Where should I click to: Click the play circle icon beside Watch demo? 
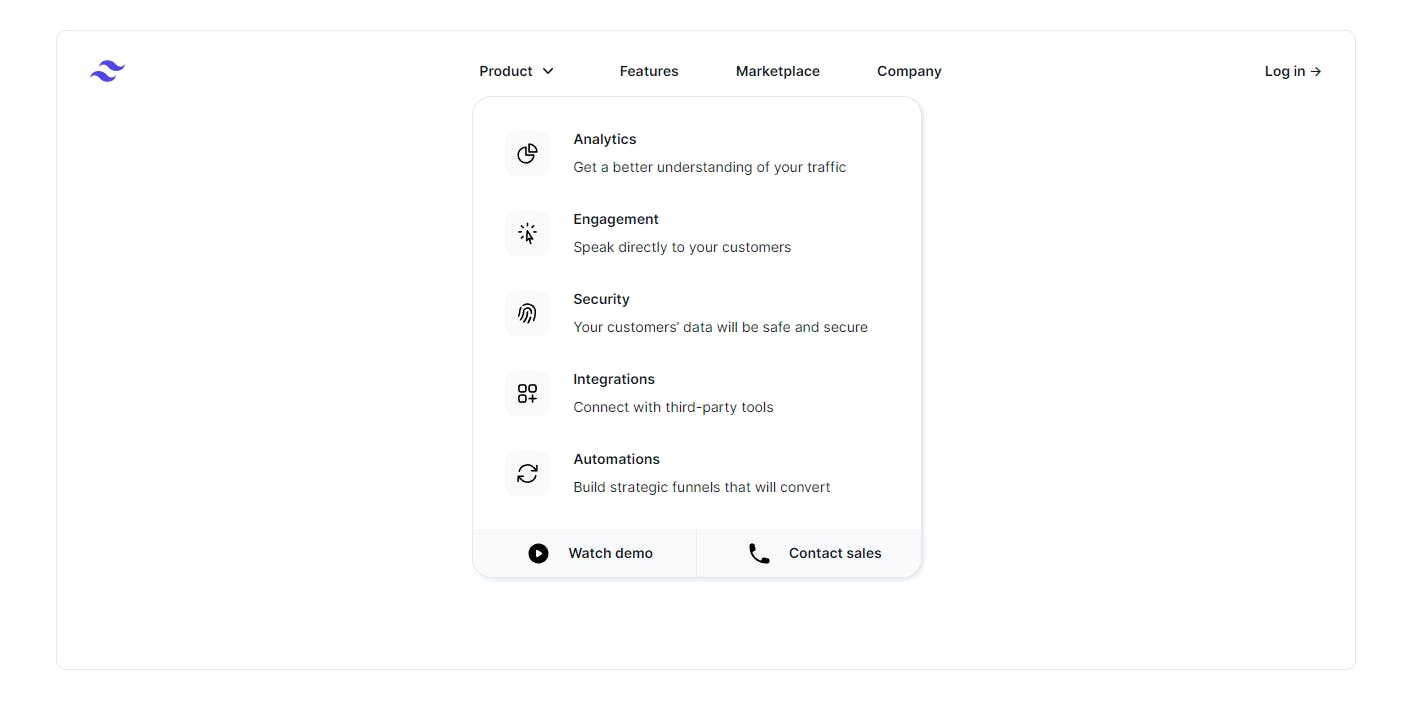pos(538,553)
